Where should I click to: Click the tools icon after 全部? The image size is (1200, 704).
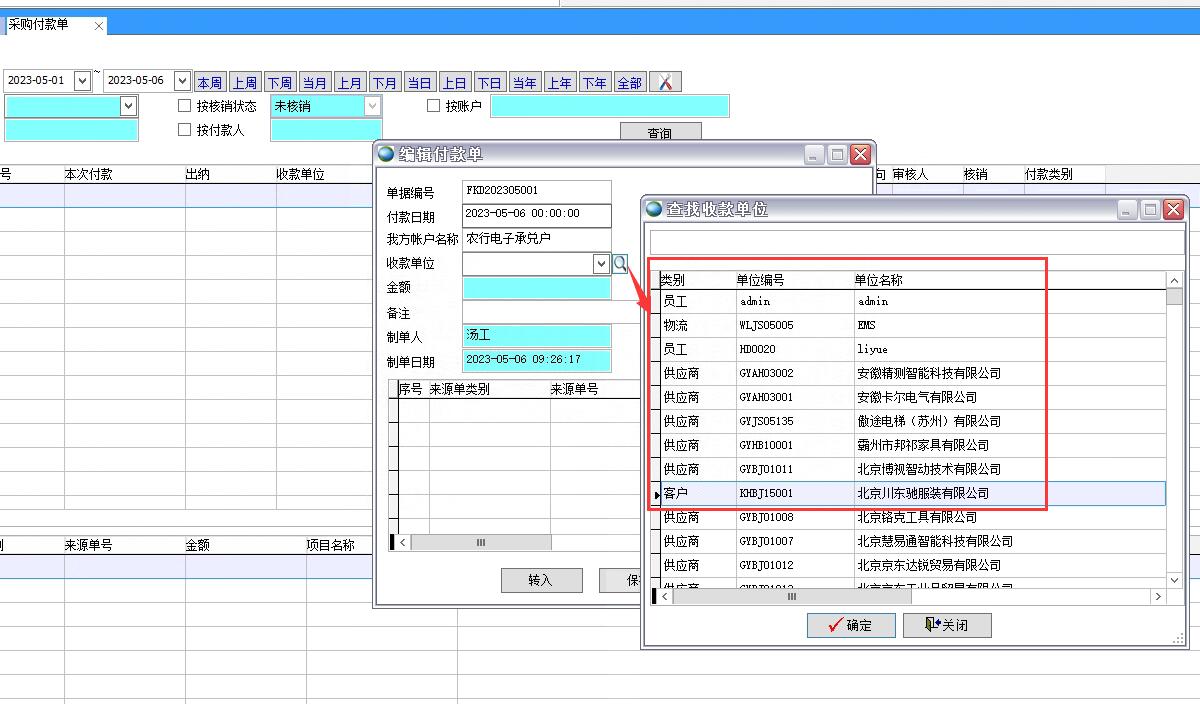(x=665, y=82)
